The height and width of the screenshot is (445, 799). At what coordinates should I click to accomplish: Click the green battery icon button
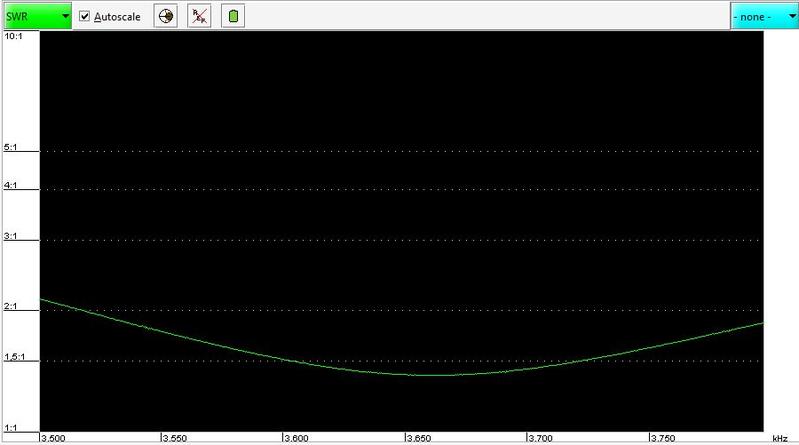233,16
